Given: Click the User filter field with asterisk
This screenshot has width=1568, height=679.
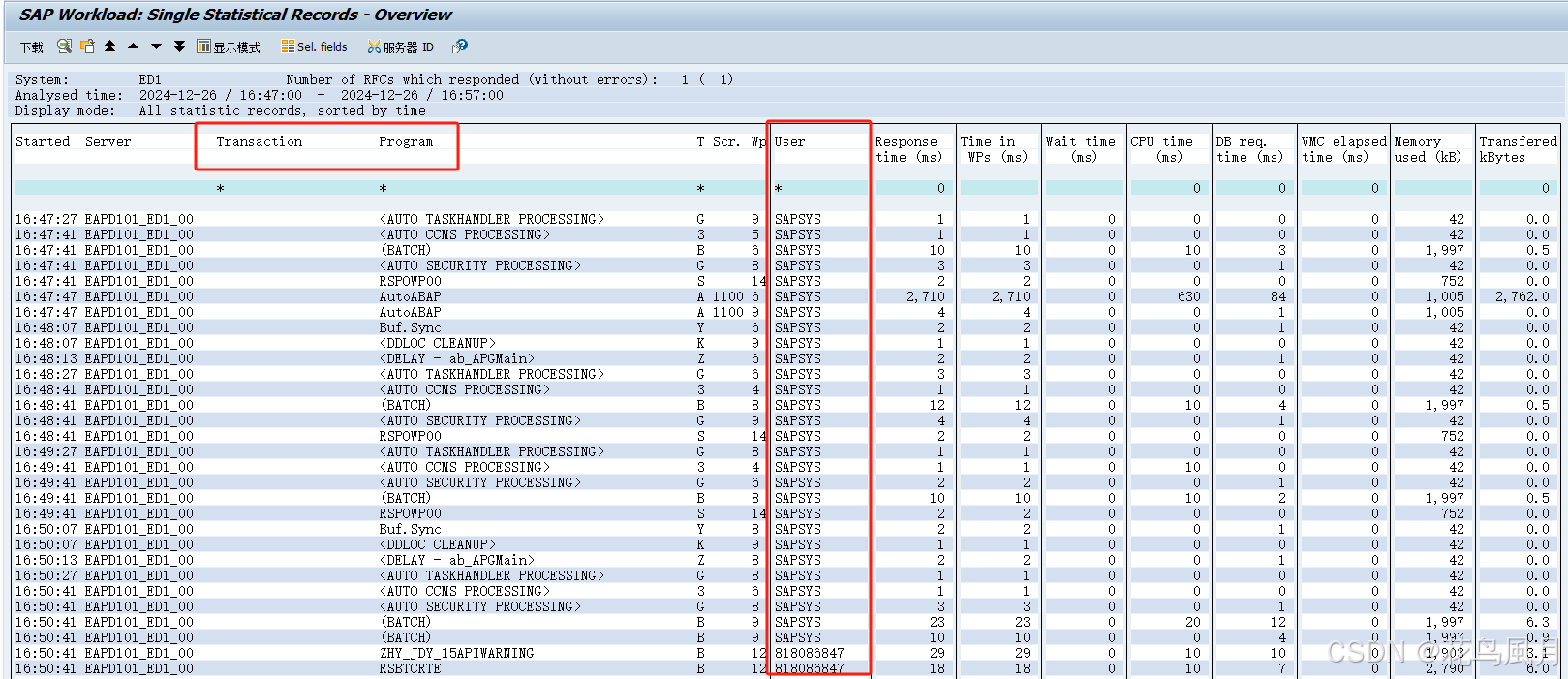Looking at the screenshot, I should (x=821, y=188).
